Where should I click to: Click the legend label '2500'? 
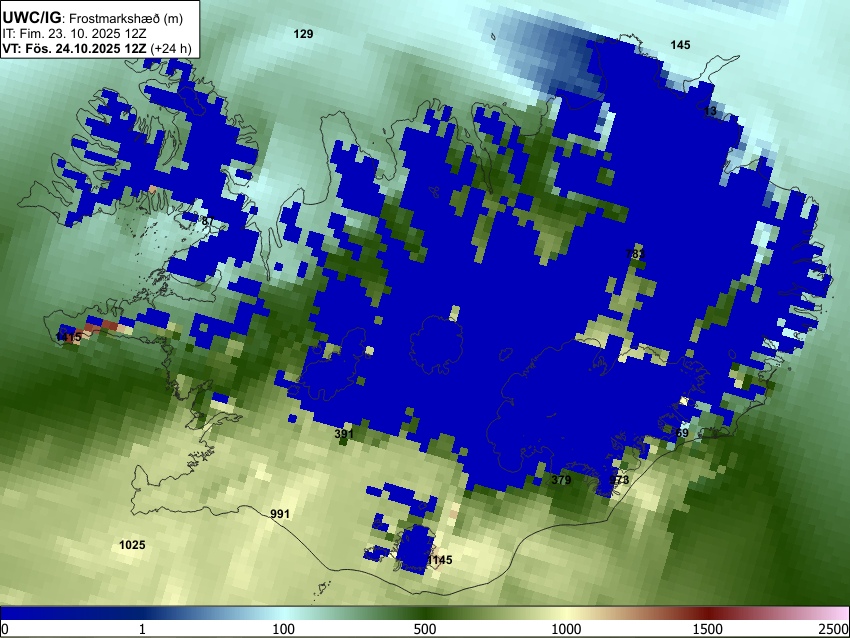834,629
